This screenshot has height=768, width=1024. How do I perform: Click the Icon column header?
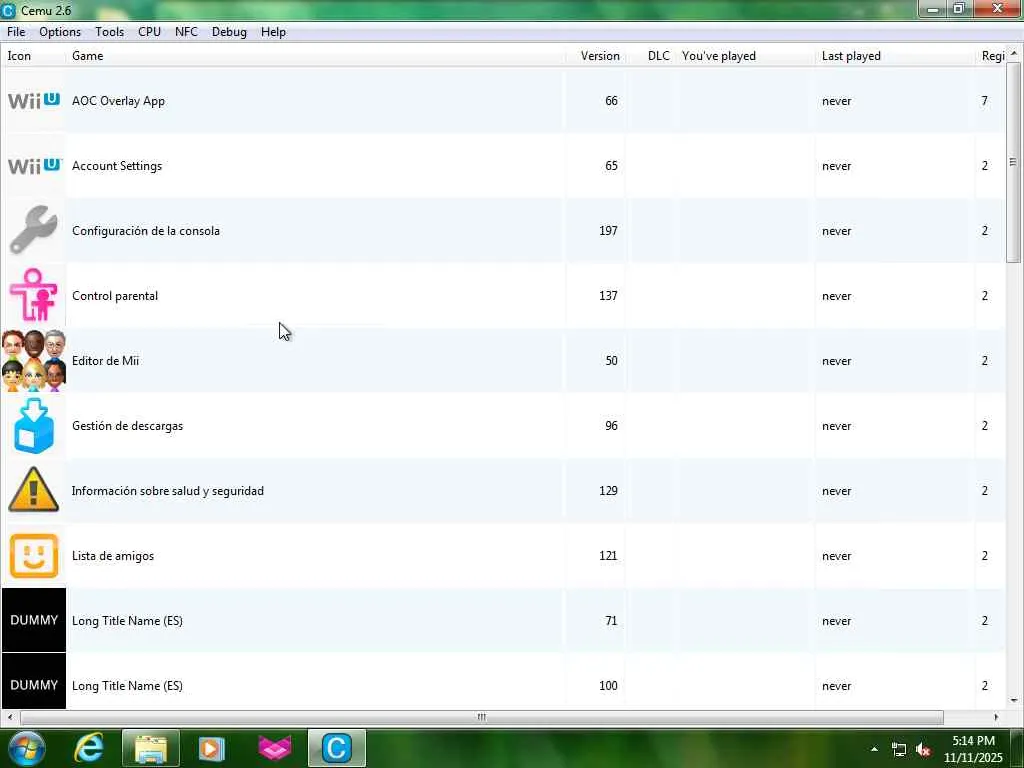click(34, 56)
